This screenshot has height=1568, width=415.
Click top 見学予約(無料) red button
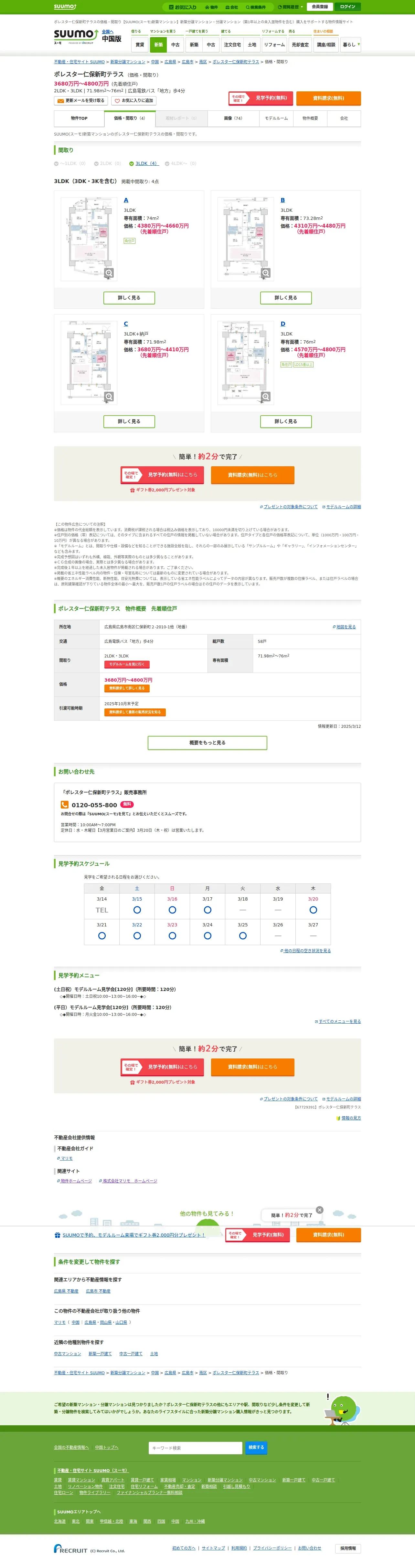[261, 98]
